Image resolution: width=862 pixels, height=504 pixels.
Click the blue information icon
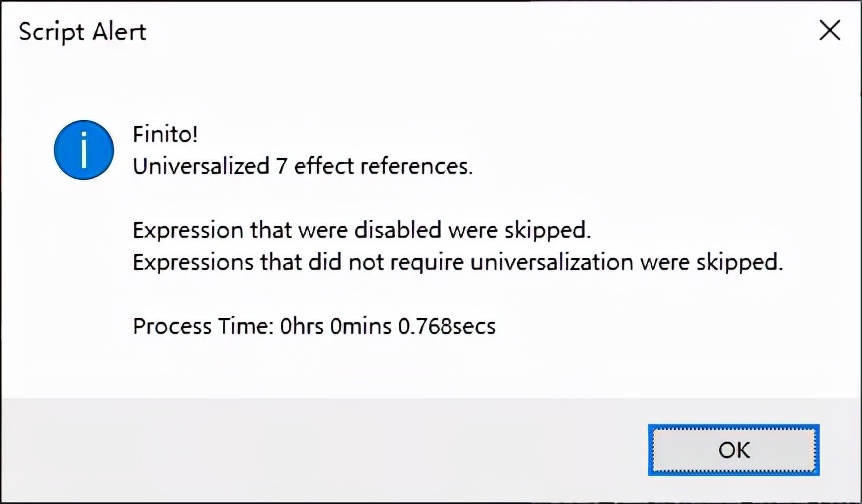pos(83,150)
